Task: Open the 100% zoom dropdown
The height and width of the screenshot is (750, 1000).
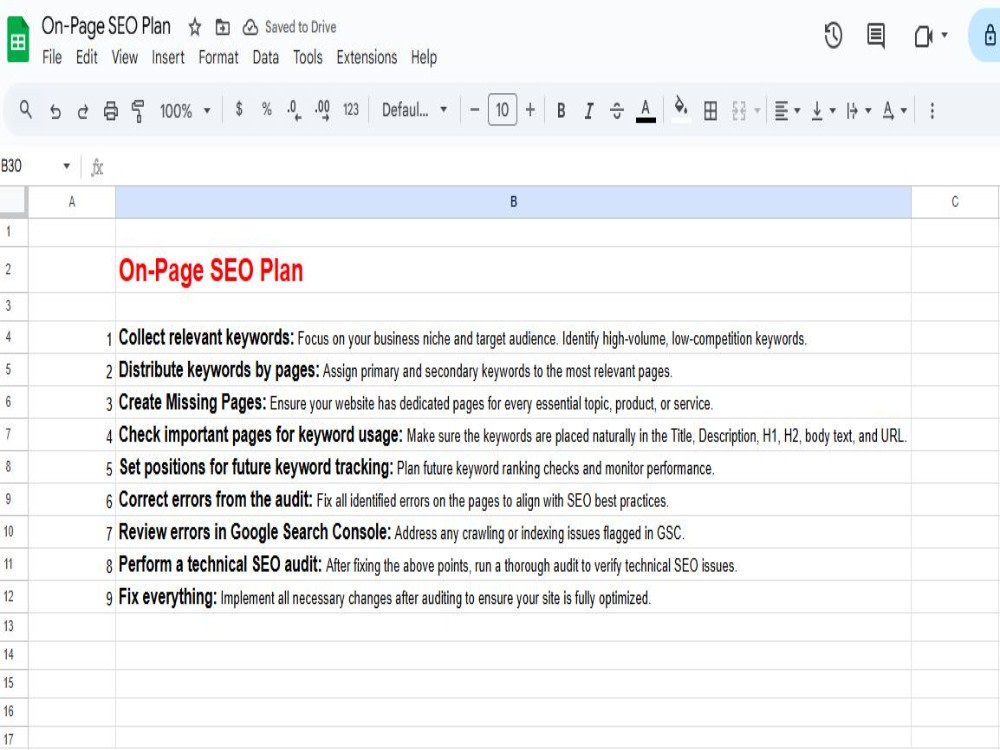Action: pos(185,111)
